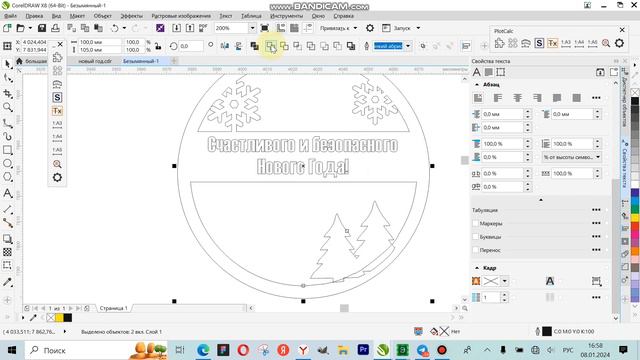Click the S icon in PlotCalc toolbar
This screenshot has height=360, width=640.
539,43
